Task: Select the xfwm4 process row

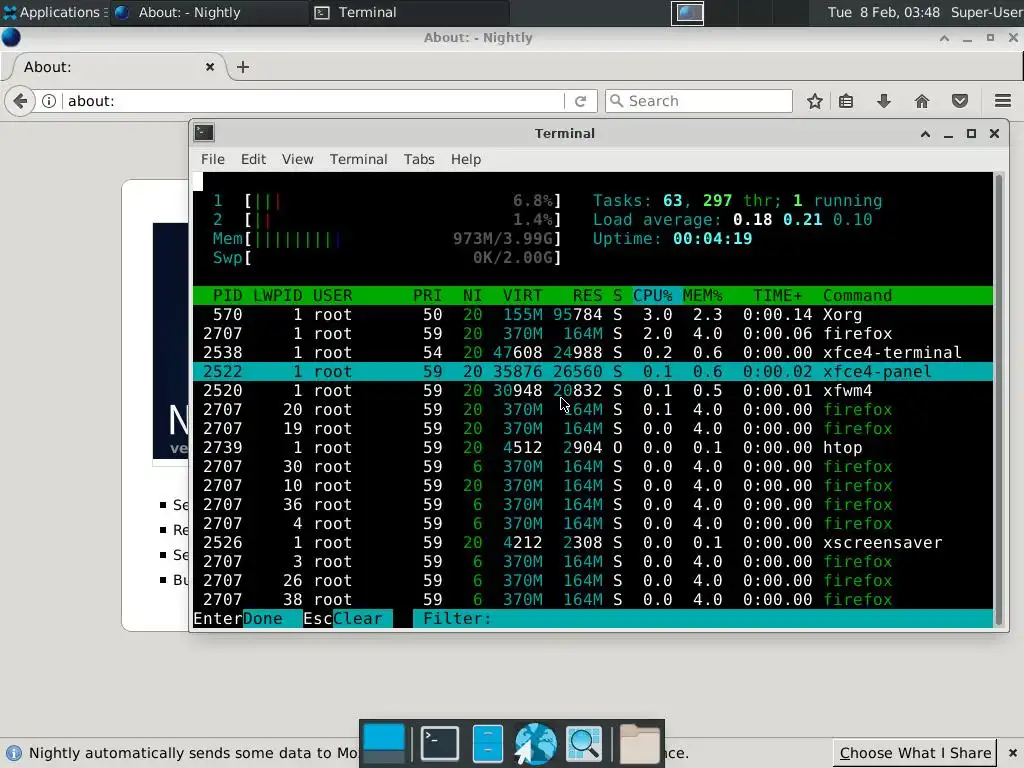Action: tap(593, 390)
